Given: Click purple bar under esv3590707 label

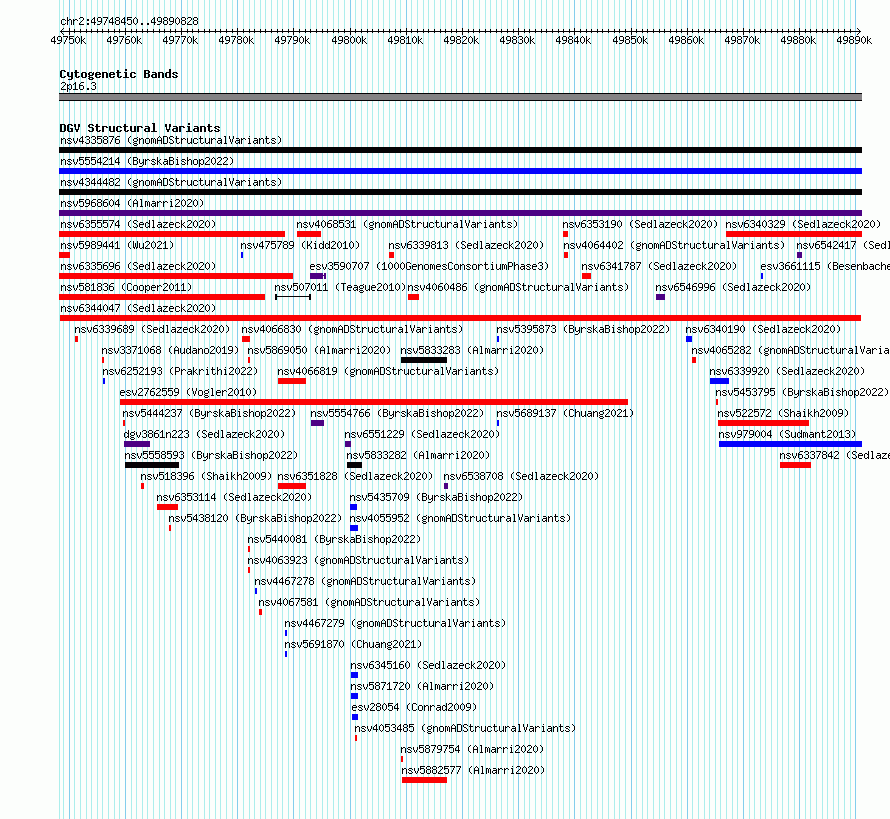Looking at the screenshot, I should click(x=318, y=276).
